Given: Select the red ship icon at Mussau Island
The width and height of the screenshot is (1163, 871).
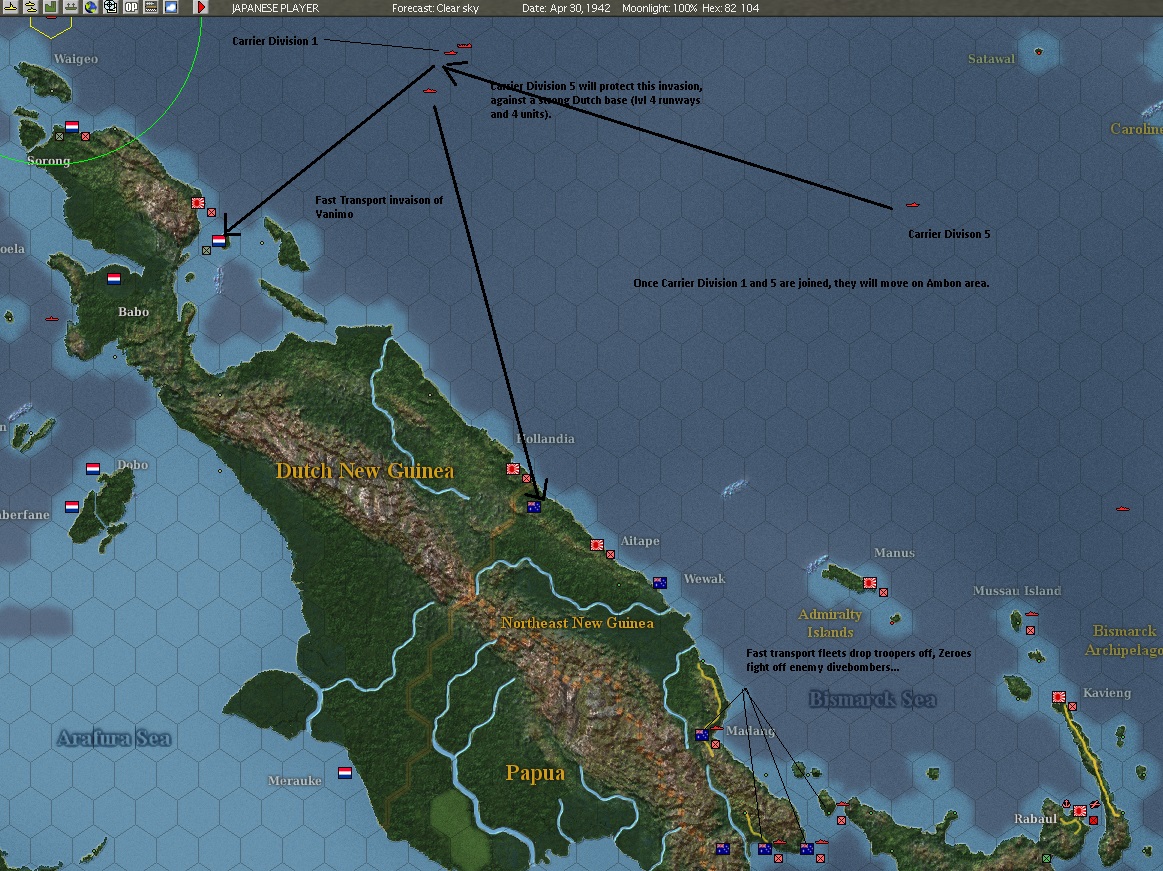Looking at the screenshot, I should pos(1031,614).
